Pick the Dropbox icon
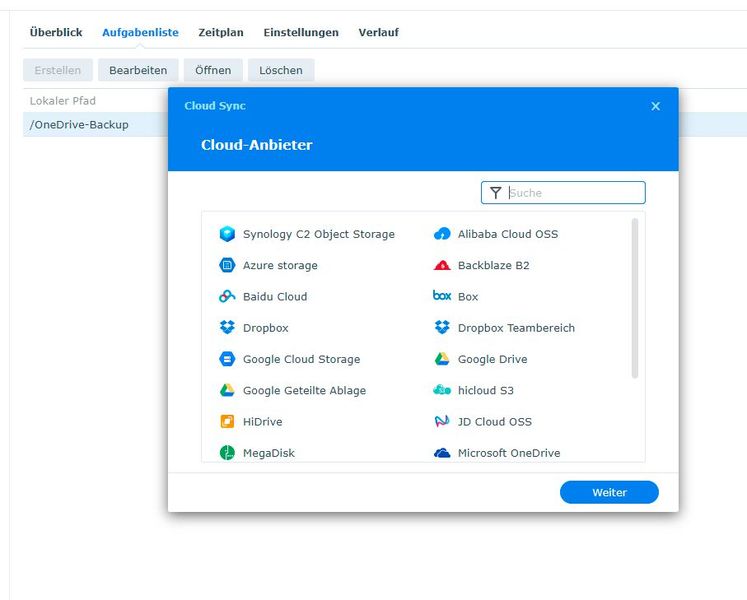Image resolution: width=747 pixels, height=600 pixels. 227,327
